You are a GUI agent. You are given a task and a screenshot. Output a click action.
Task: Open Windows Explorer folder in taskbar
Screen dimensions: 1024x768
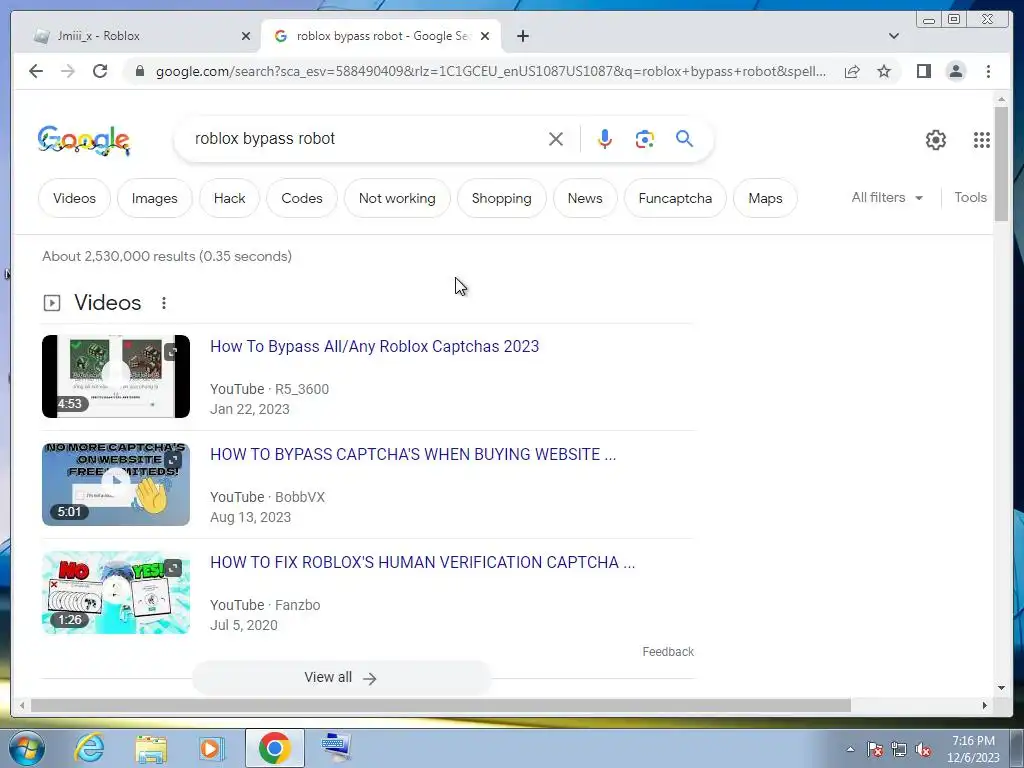[x=151, y=748]
